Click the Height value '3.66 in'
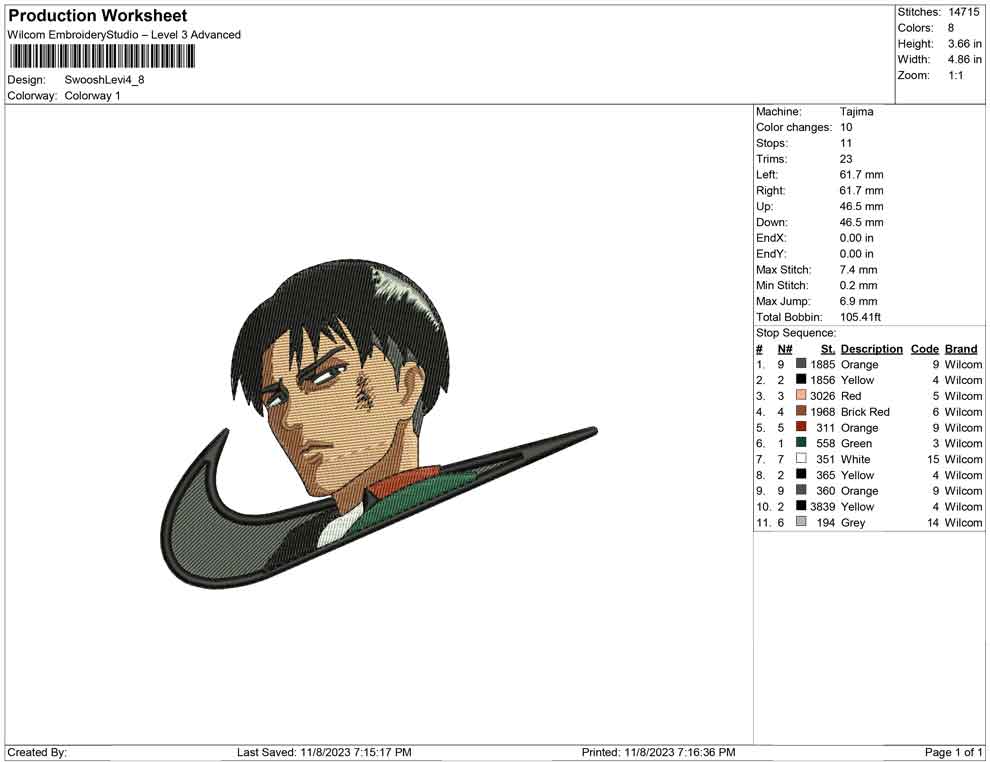990x762 pixels. (965, 44)
